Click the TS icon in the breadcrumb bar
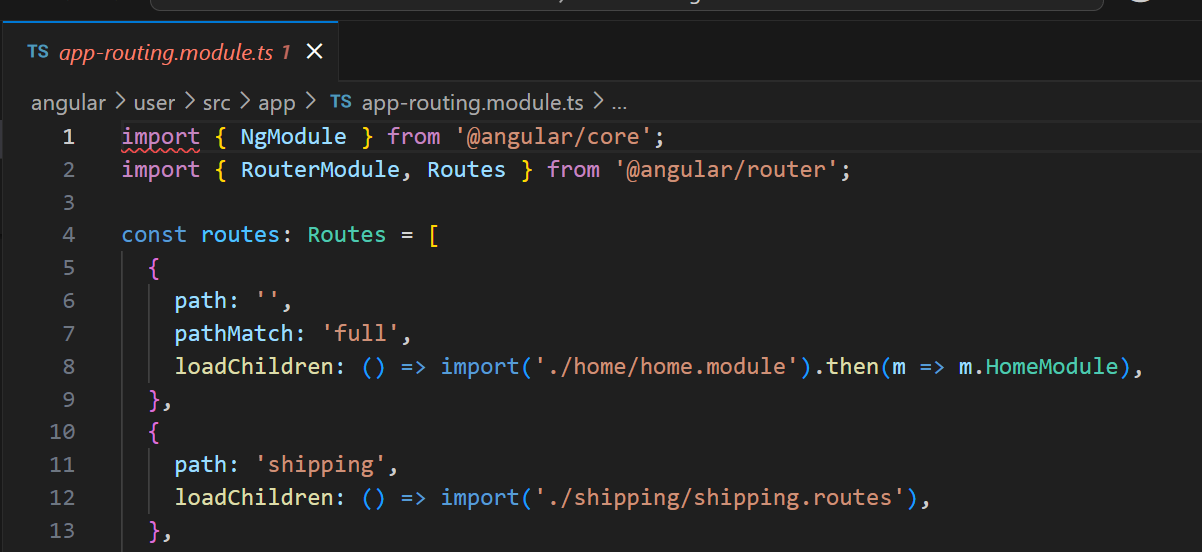Screen dimensions: 1202x552 click(341, 102)
